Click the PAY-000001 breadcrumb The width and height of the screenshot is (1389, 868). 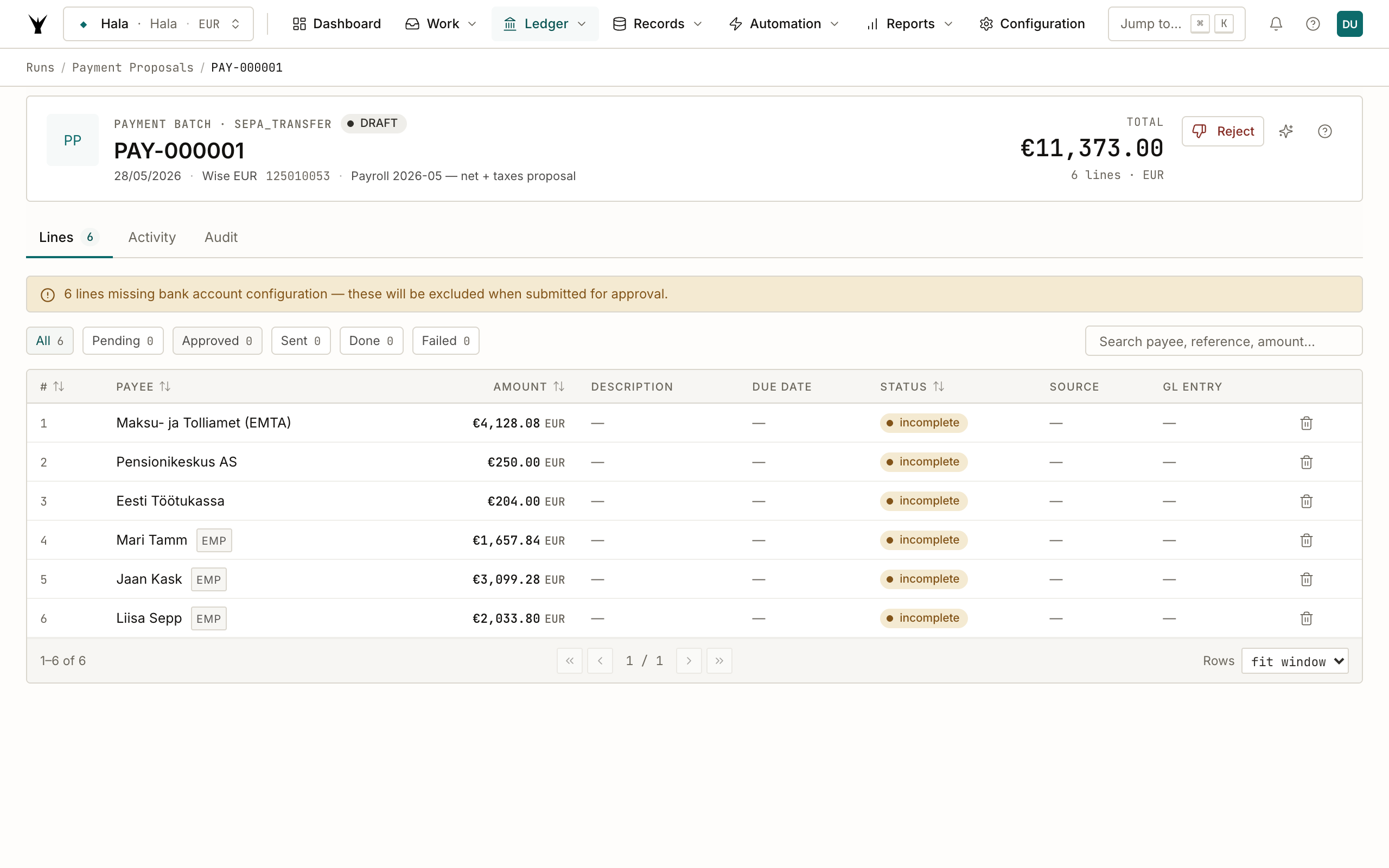[247, 68]
